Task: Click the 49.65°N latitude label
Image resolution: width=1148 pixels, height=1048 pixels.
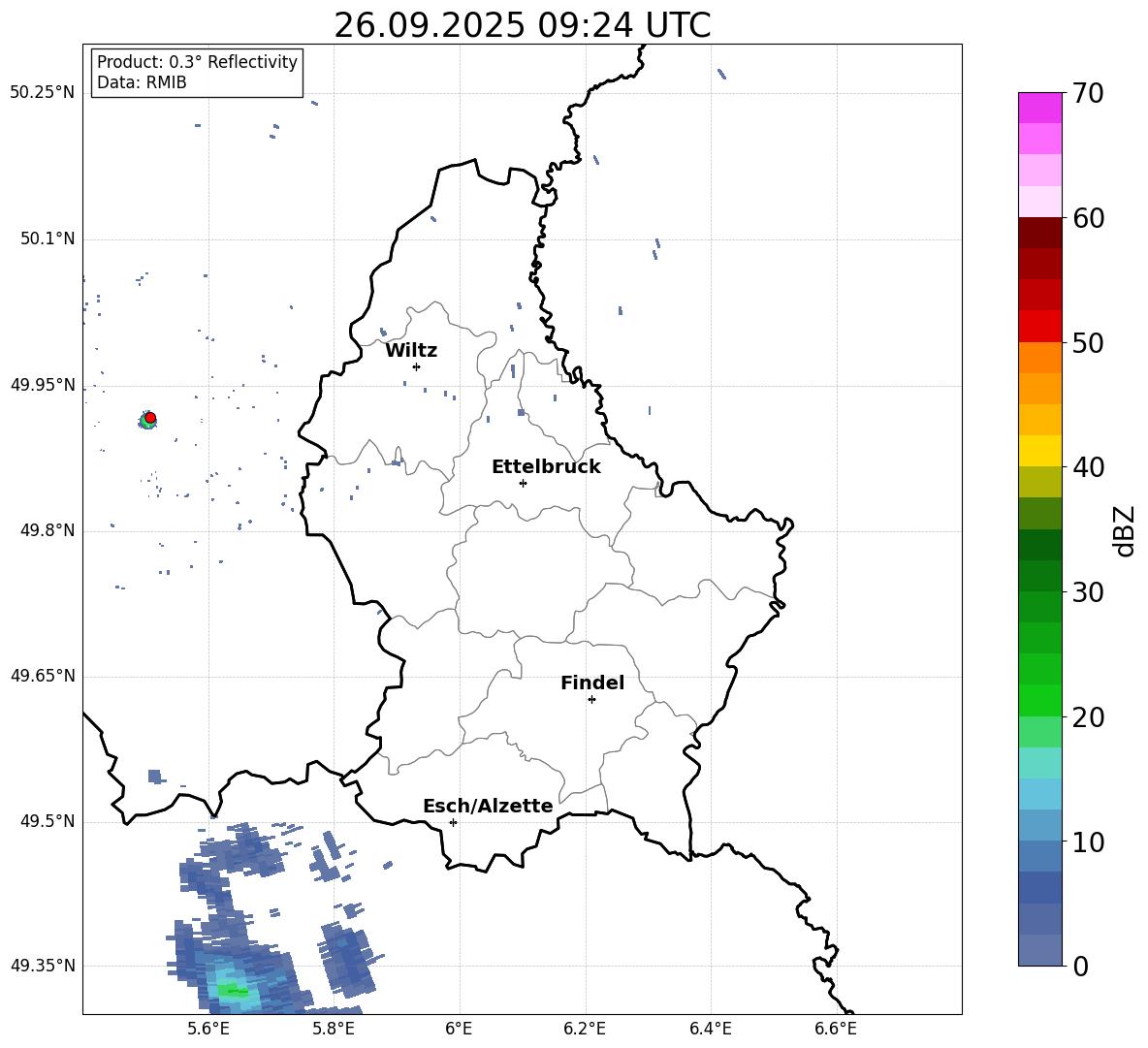Action: [x=43, y=675]
